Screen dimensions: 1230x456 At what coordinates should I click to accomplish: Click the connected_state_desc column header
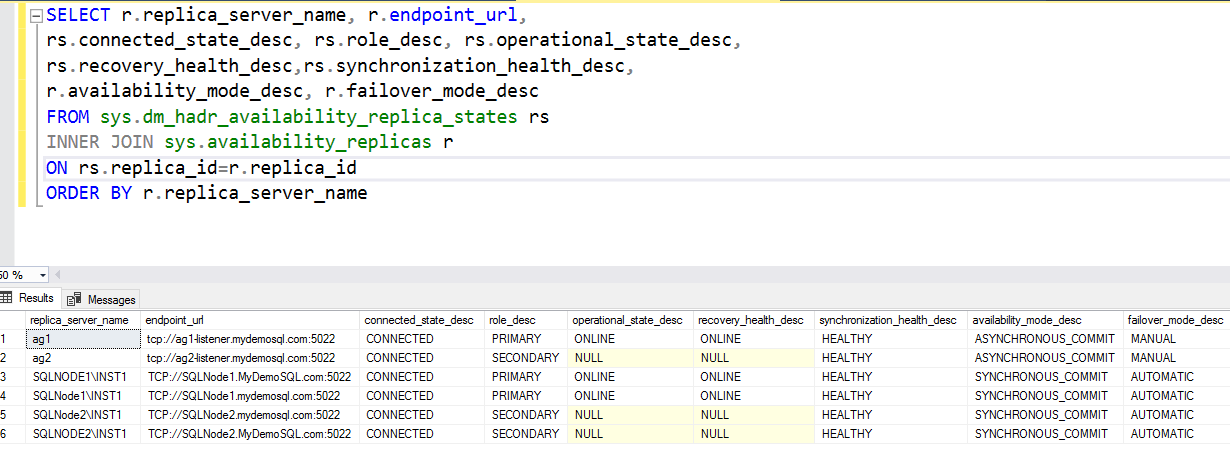click(420, 320)
